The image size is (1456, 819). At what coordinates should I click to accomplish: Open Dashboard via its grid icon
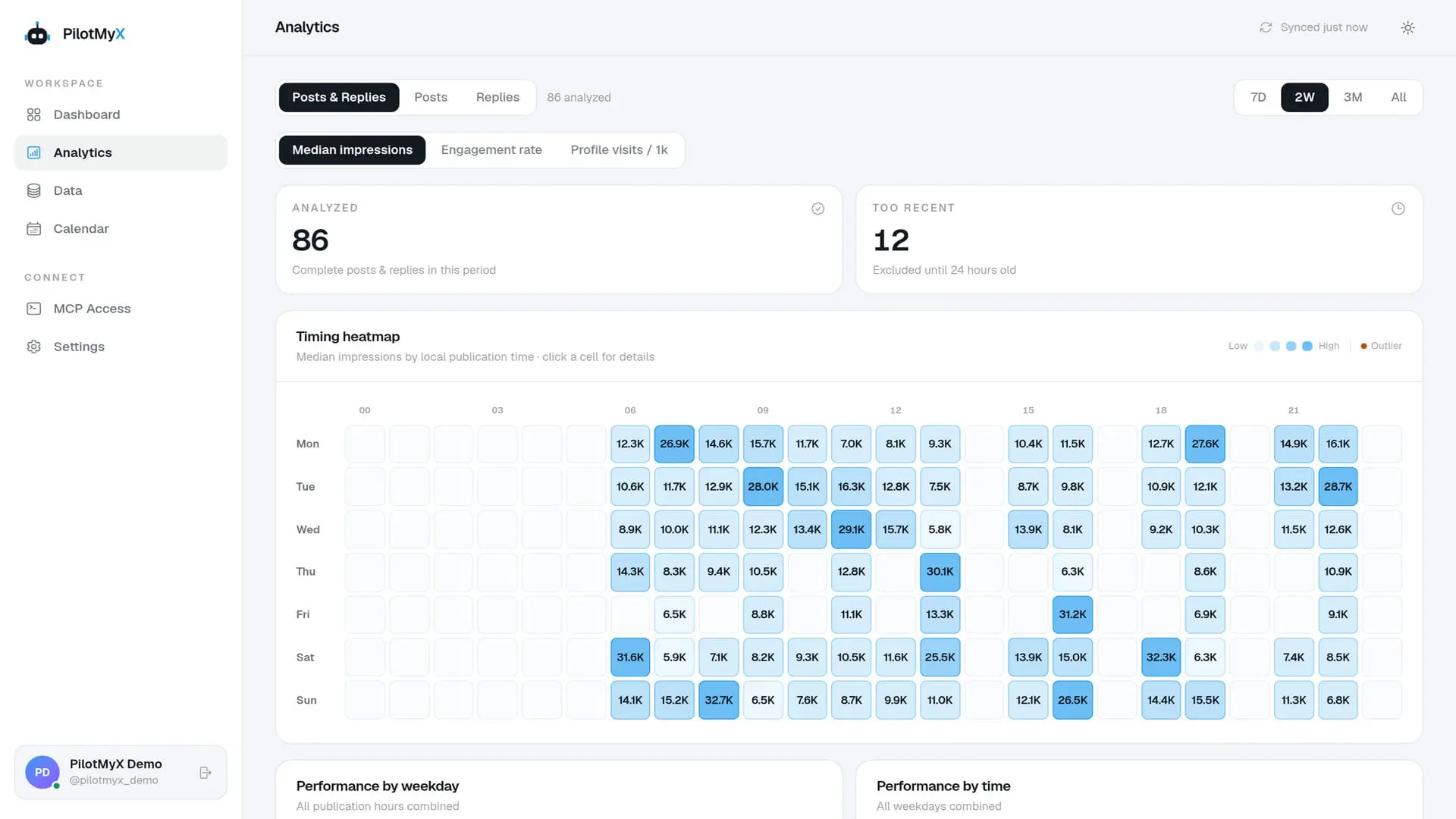click(x=33, y=115)
